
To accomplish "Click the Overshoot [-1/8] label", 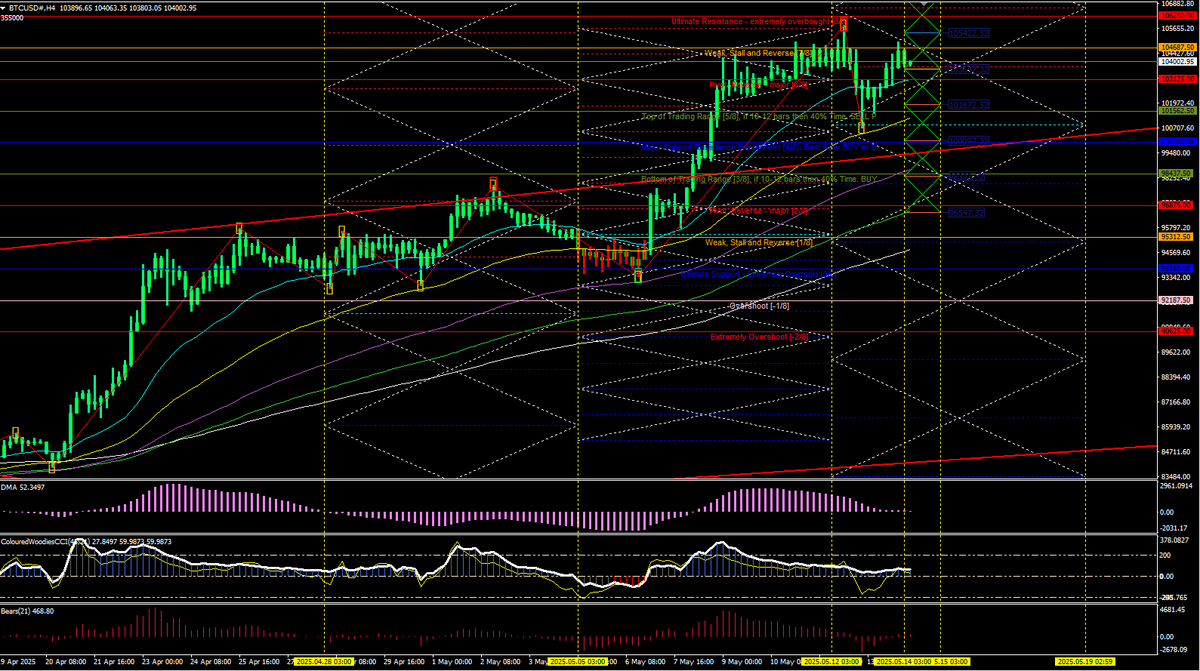I will point(758,305).
